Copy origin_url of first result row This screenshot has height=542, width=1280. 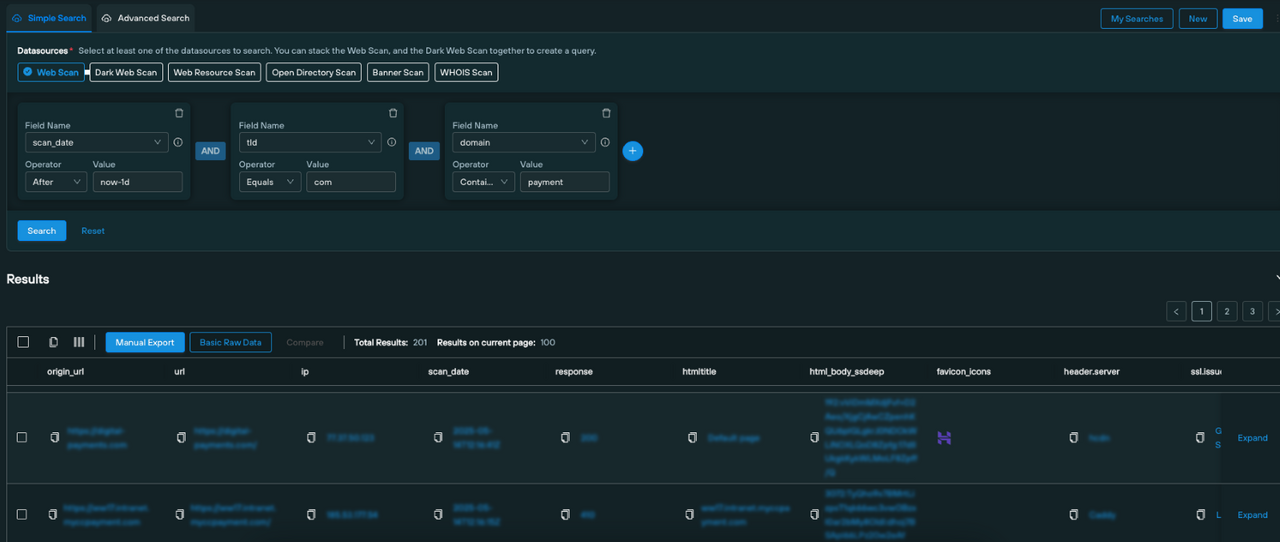pyautogui.click(x=54, y=437)
